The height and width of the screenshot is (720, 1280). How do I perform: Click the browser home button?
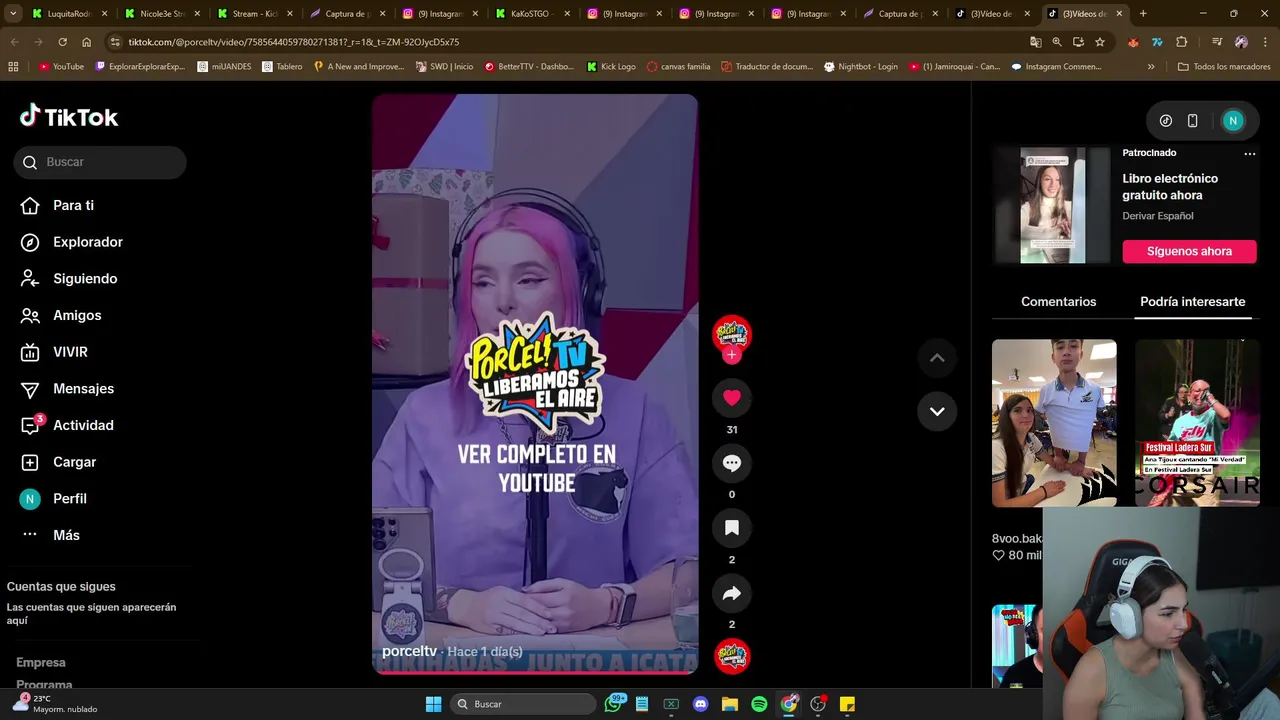(86, 42)
